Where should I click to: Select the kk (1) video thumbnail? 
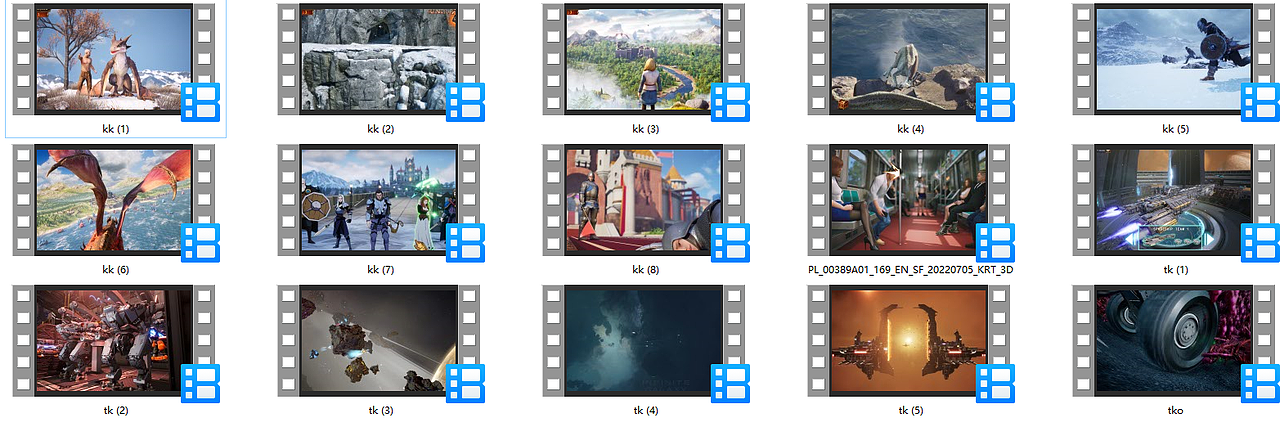click(113, 59)
